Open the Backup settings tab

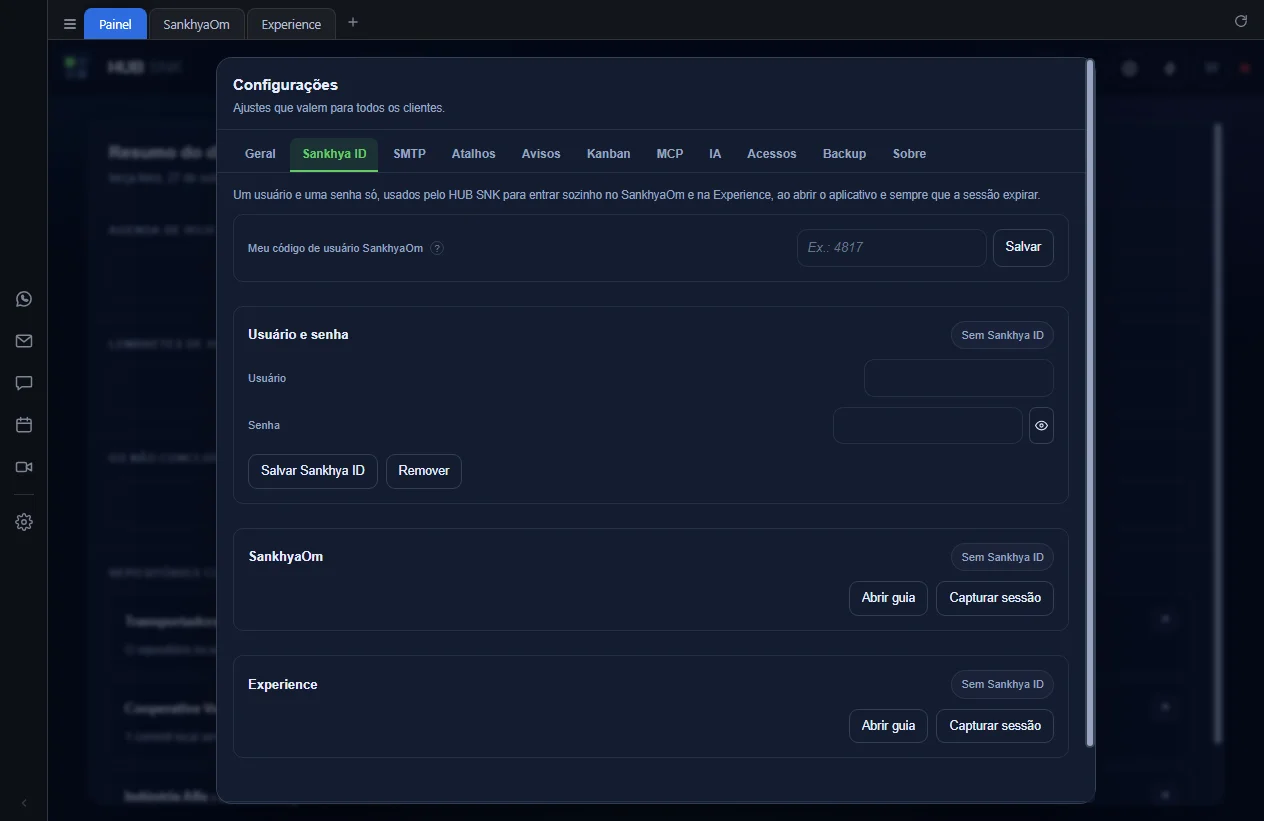coord(844,154)
